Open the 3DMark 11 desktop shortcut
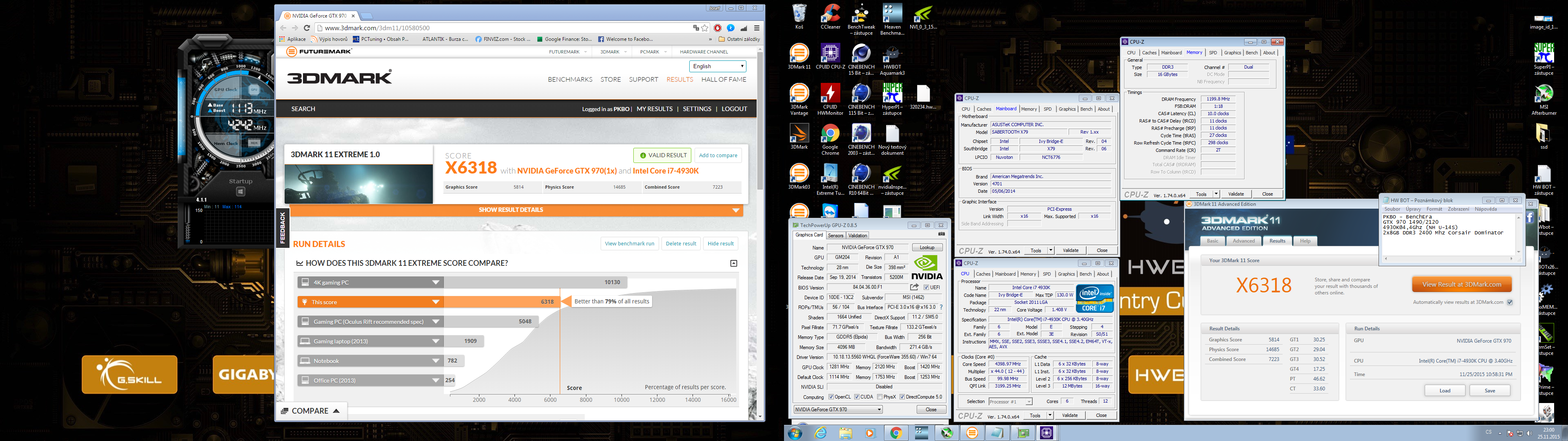 [799, 57]
